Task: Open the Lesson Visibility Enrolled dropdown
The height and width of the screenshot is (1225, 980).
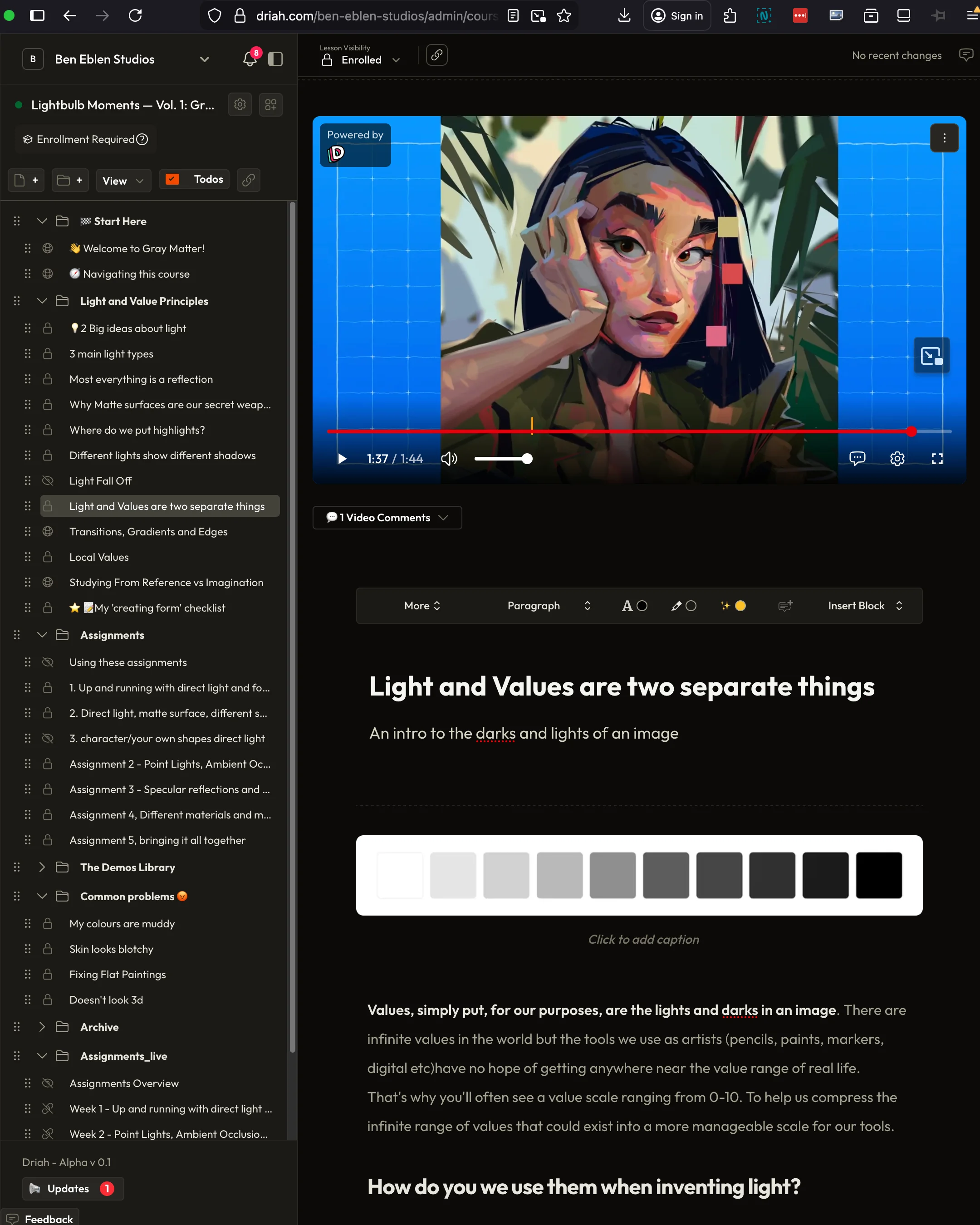Action: 361,59
